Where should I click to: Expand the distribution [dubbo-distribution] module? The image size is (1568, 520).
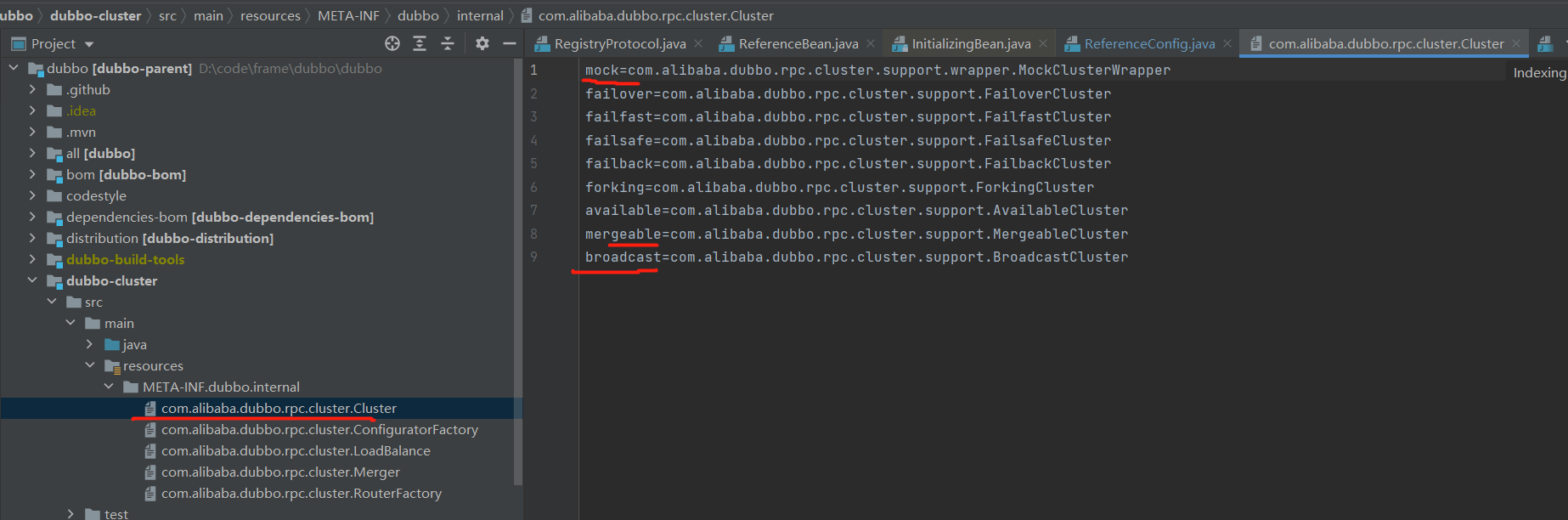[x=32, y=238]
